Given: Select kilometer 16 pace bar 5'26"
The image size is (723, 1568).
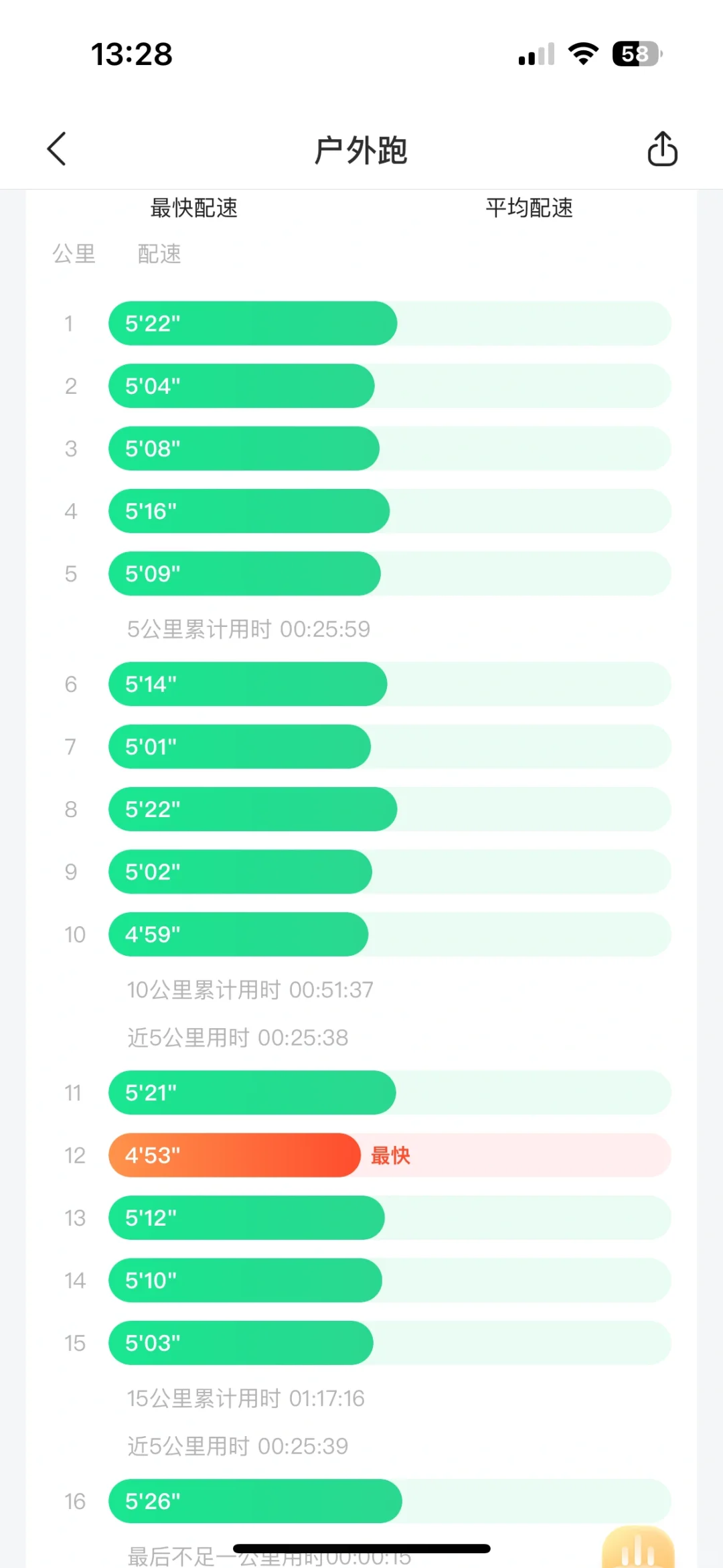Looking at the screenshot, I should [255, 1501].
